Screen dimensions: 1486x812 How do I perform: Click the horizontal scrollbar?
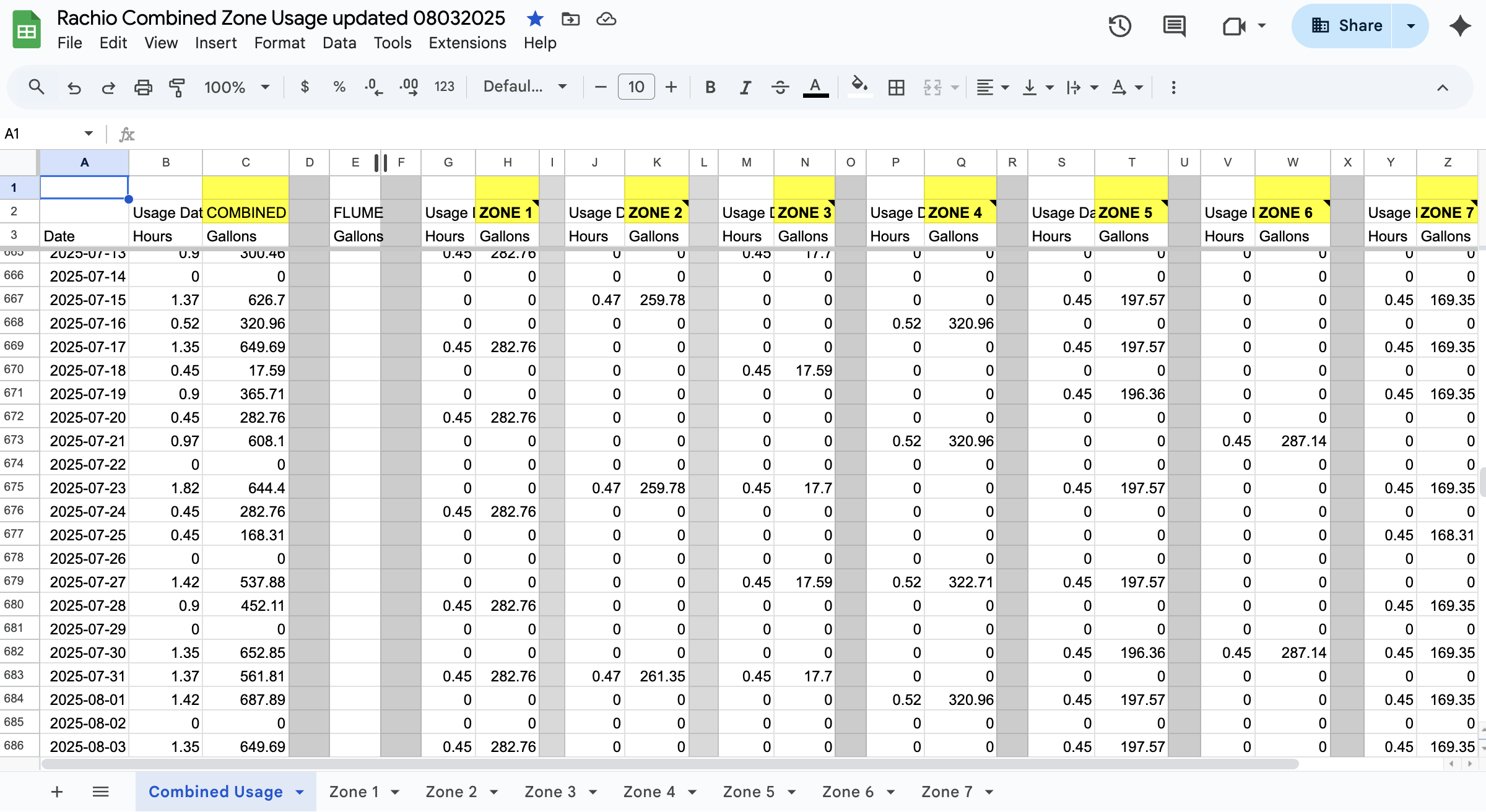(670, 764)
